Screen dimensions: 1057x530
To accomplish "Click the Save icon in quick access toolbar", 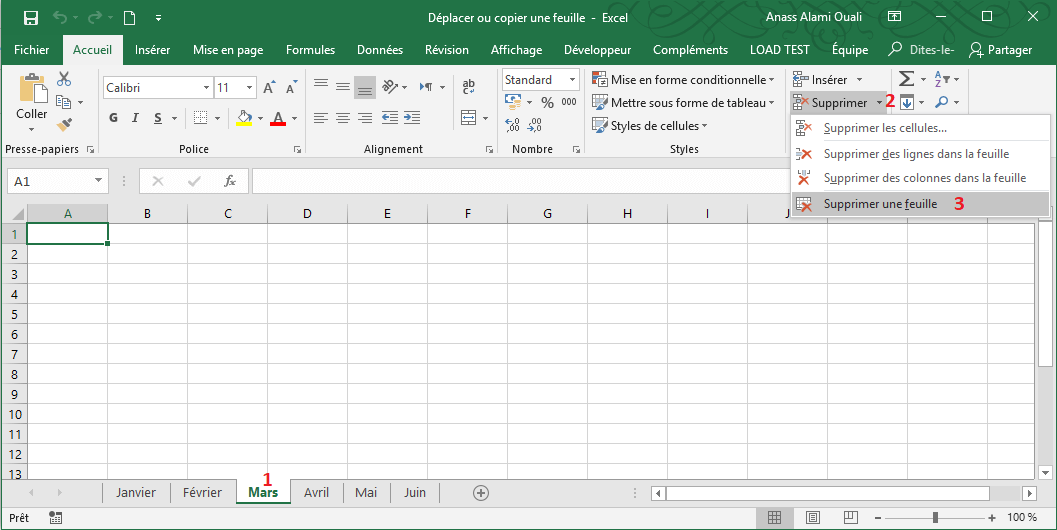I will (x=30, y=18).
